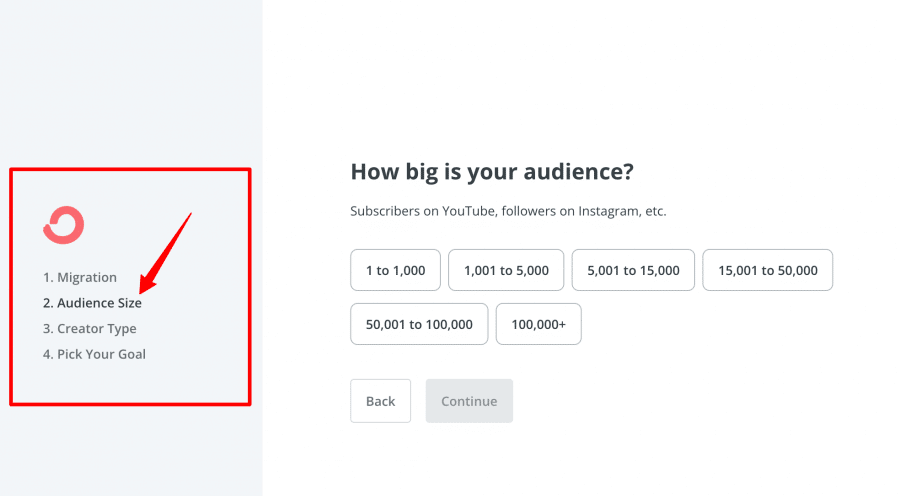Select the 1,001 to 5,000 option
This screenshot has width=900, height=496.
(x=506, y=270)
